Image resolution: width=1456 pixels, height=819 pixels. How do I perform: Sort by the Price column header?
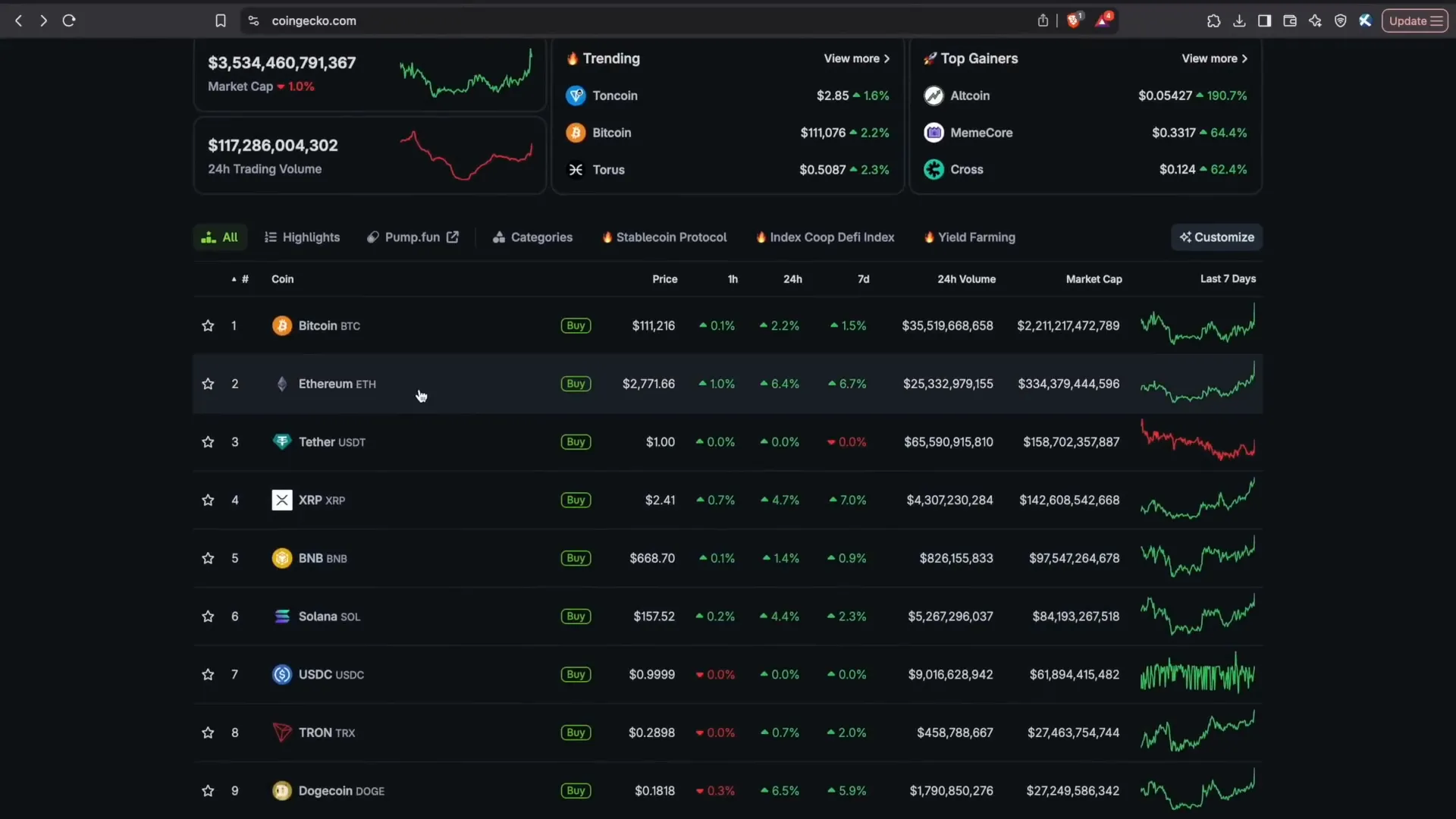point(664,279)
